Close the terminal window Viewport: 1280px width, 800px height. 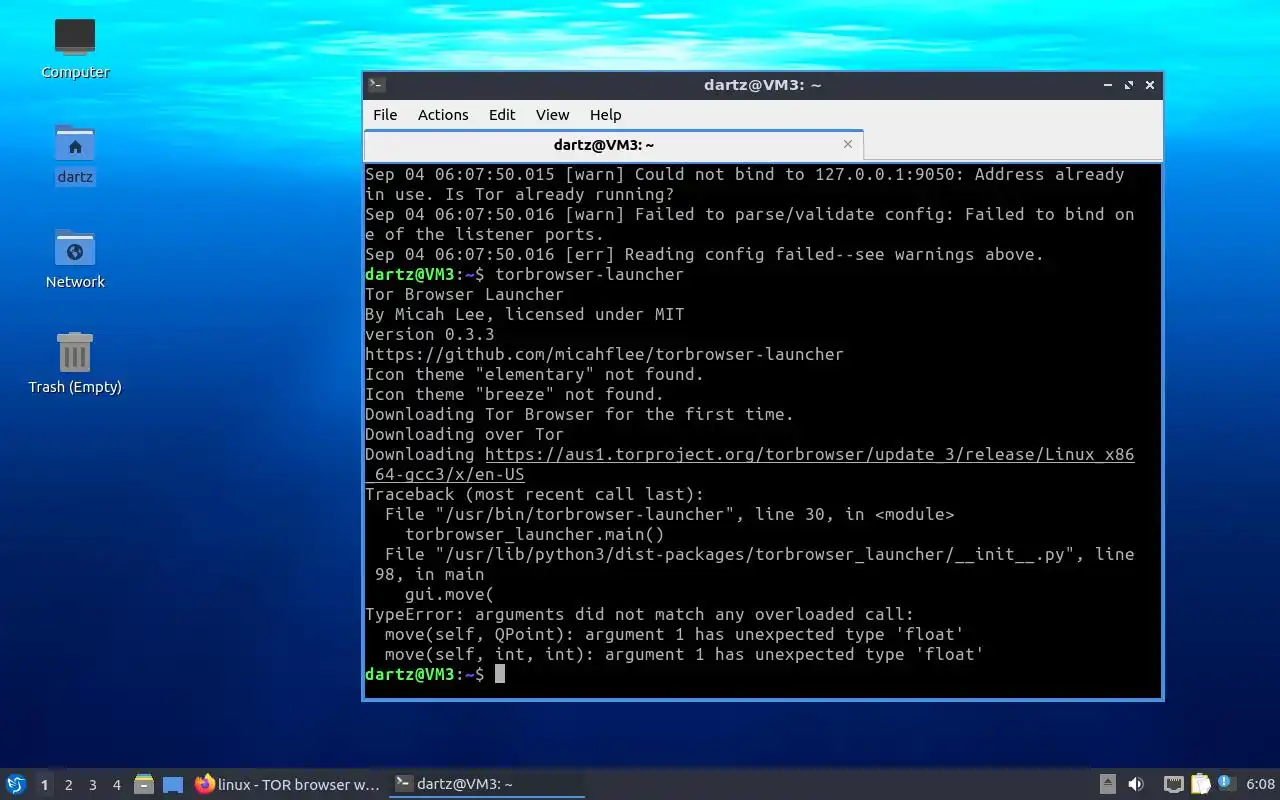pyautogui.click(x=1150, y=85)
